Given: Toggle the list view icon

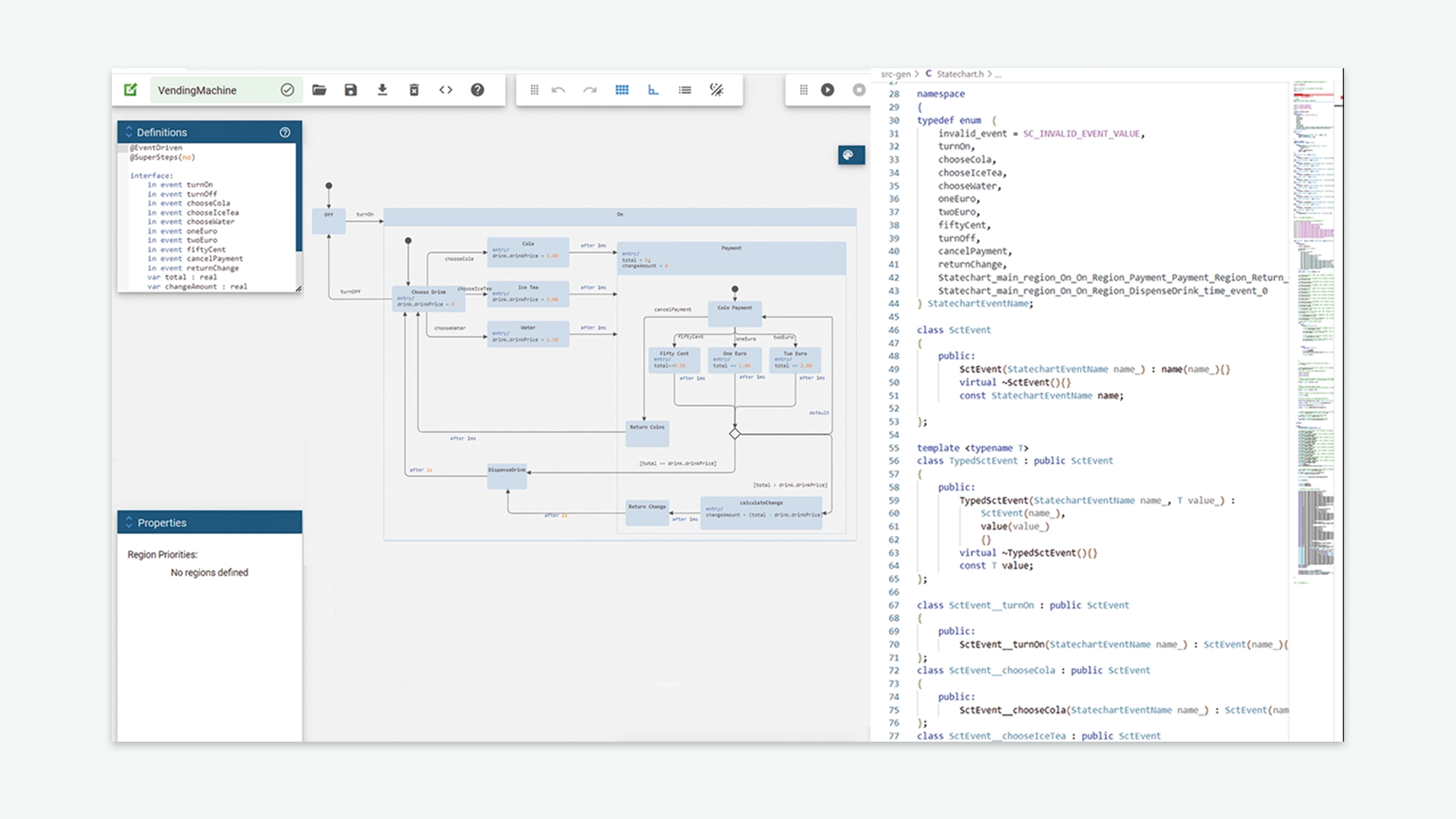Looking at the screenshot, I should click(x=685, y=90).
